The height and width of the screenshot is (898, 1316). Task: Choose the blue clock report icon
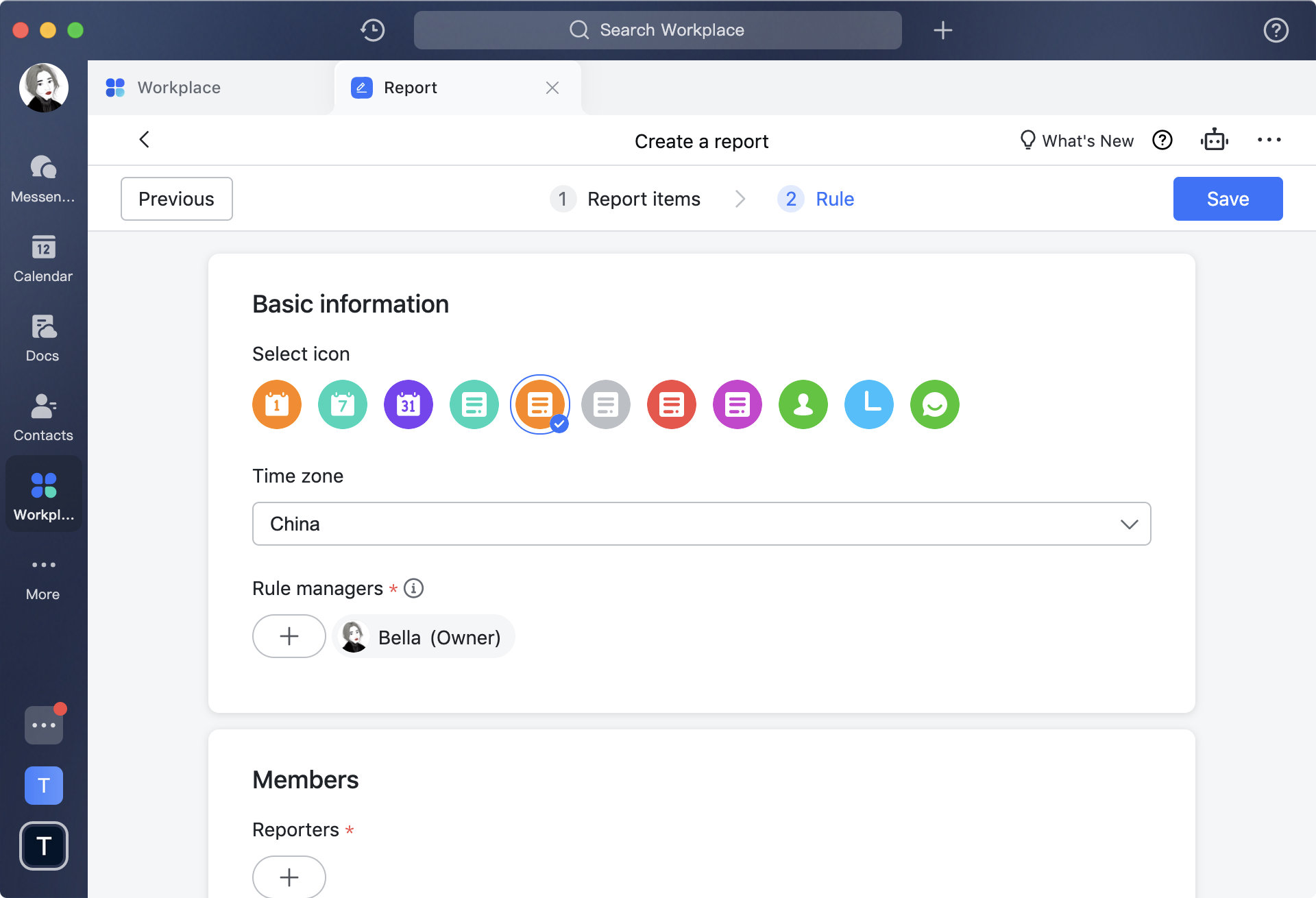(x=869, y=404)
